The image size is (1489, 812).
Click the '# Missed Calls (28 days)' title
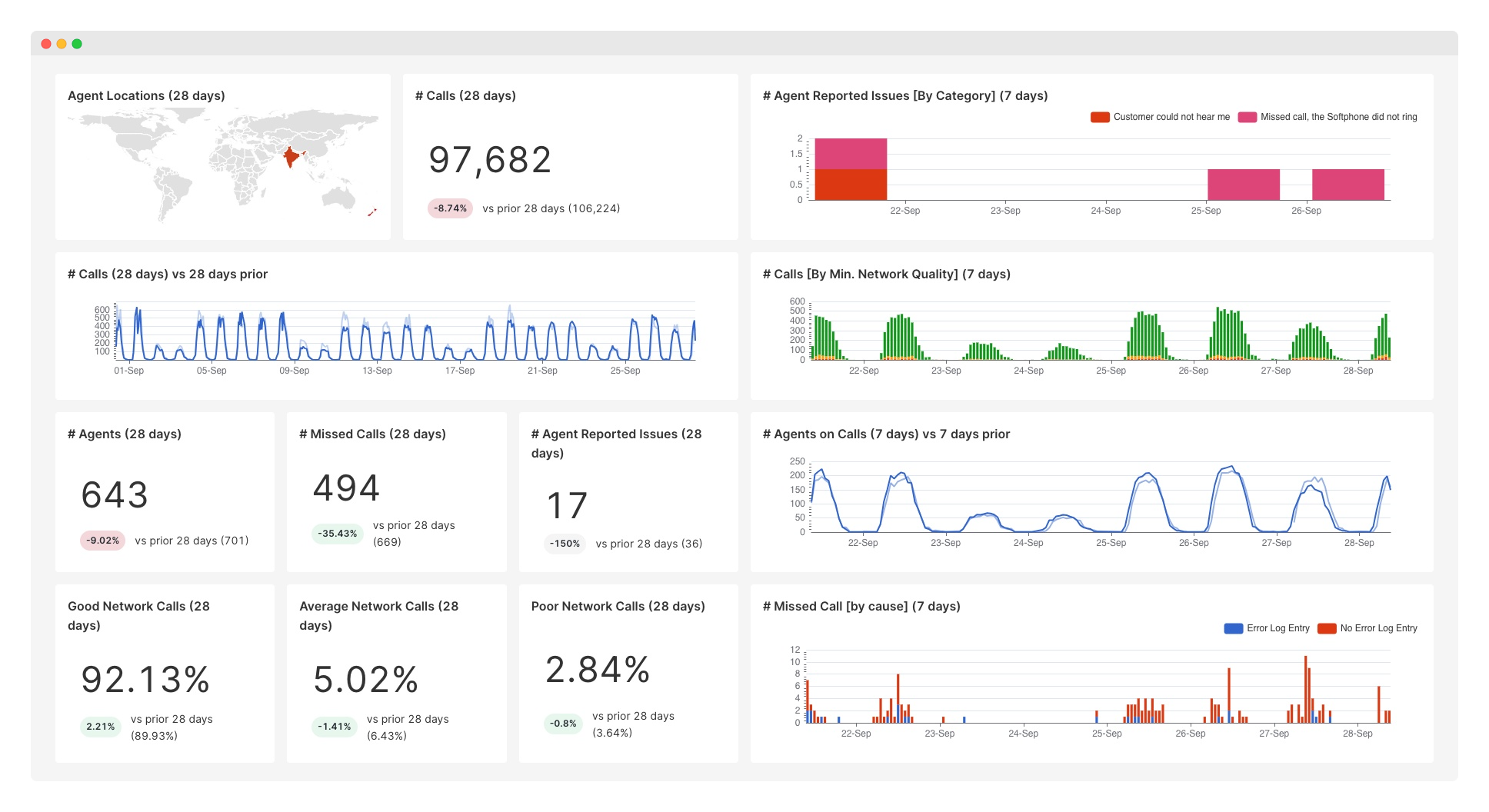372,434
